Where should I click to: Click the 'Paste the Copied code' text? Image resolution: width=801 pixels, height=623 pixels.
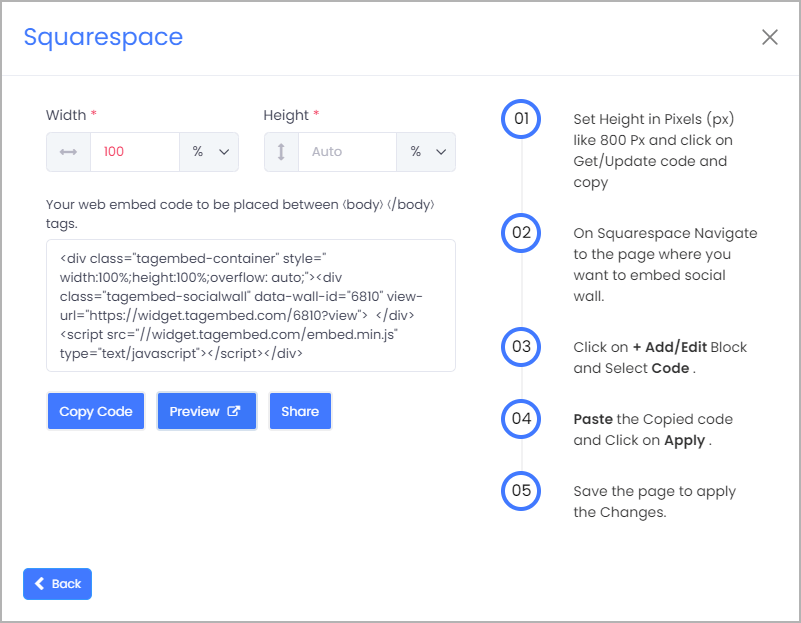(x=653, y=419)
